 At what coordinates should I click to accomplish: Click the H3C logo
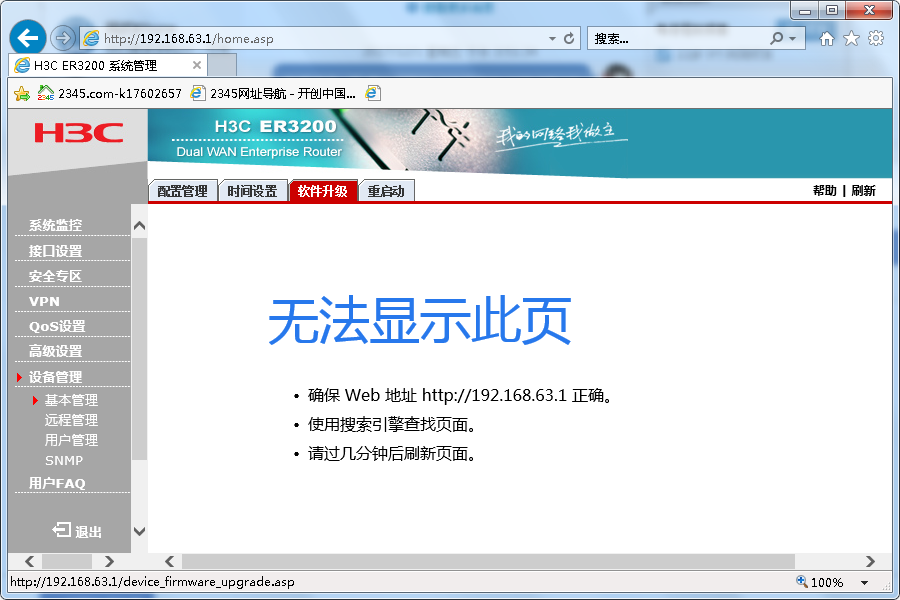pos(79,133)
